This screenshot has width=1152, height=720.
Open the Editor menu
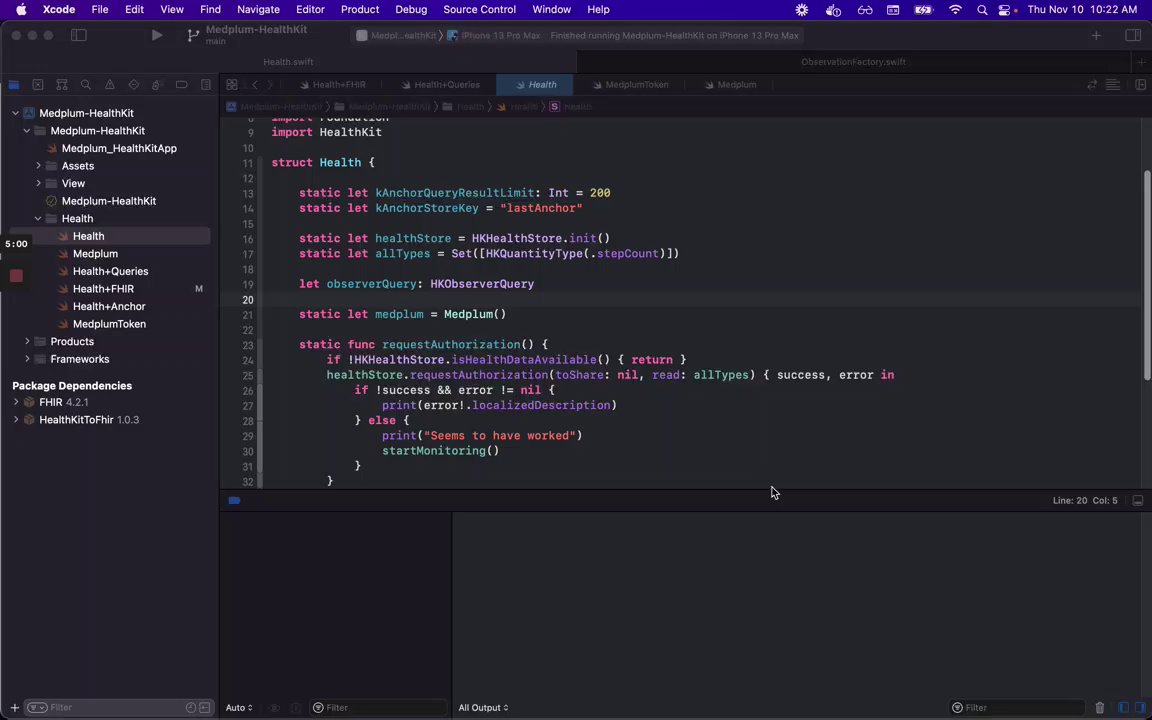click(310, 10)
